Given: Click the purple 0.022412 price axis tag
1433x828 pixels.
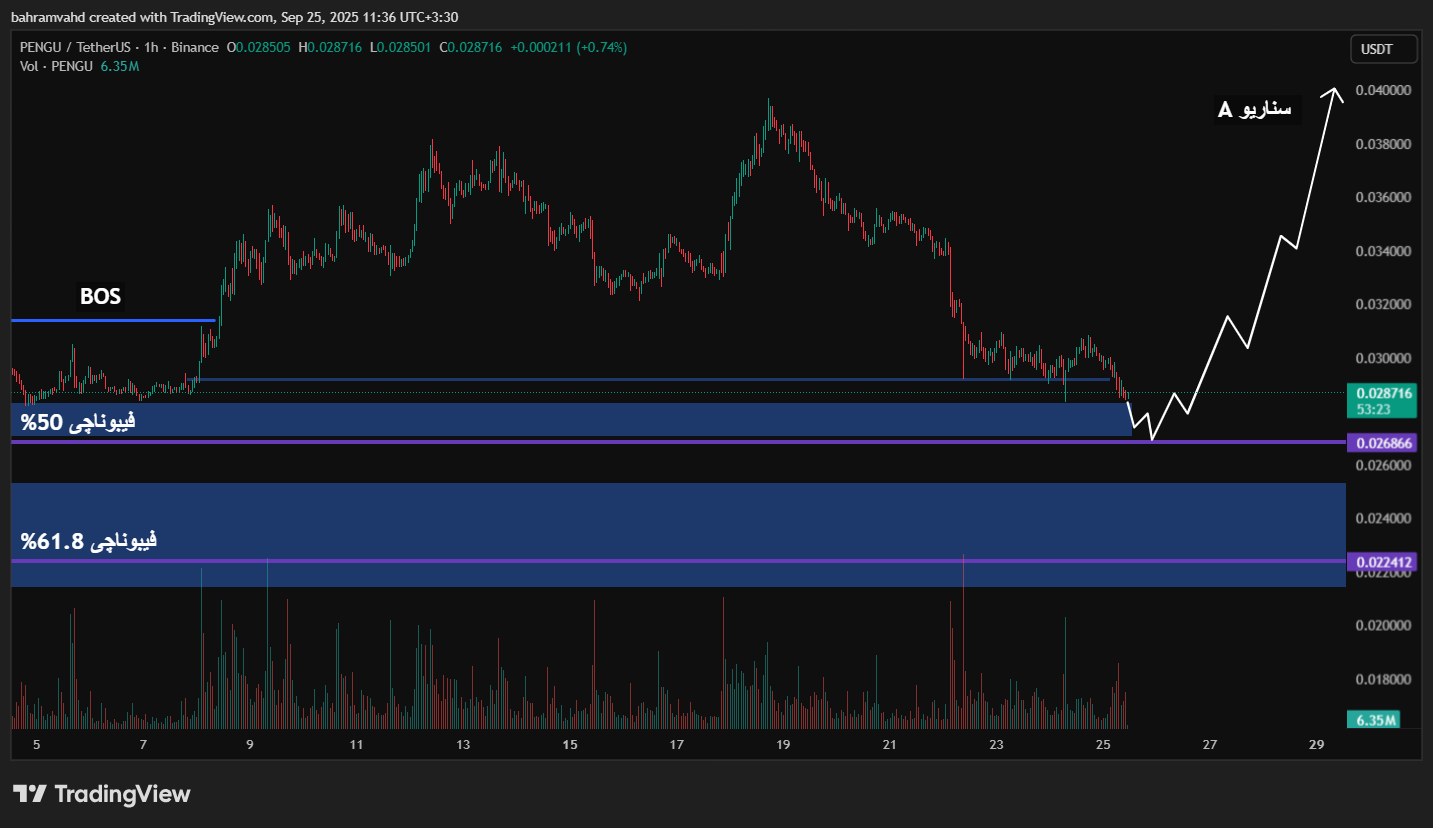Looking at the screenshot, I should click(1381, 562).
